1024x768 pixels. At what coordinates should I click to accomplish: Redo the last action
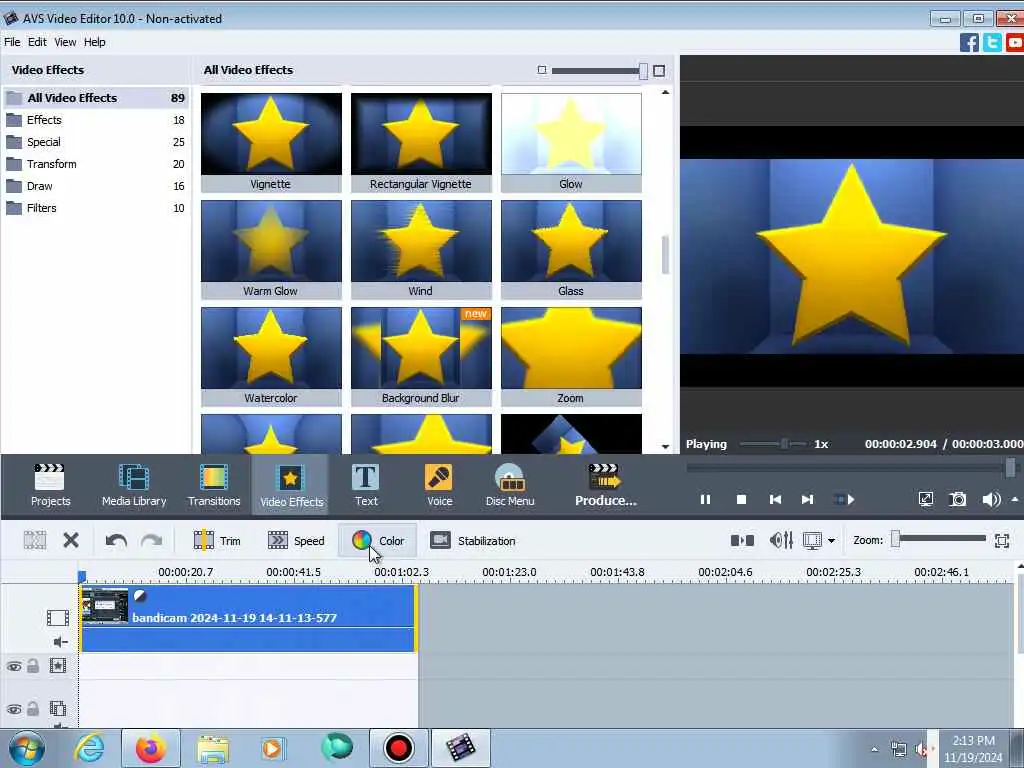[152, 541]
